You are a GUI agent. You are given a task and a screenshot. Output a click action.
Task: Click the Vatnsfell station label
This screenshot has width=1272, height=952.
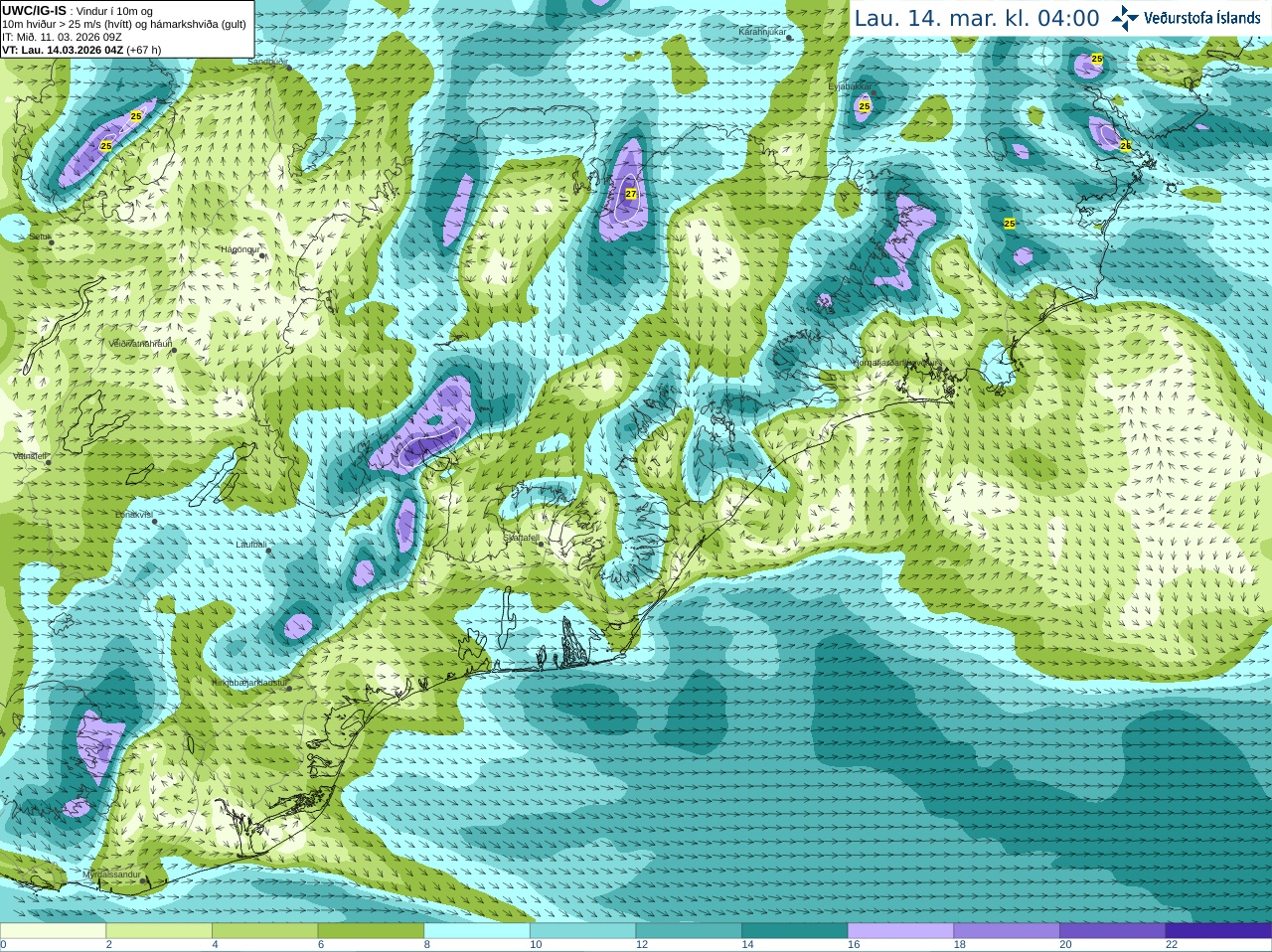click(x=30, y=455)
